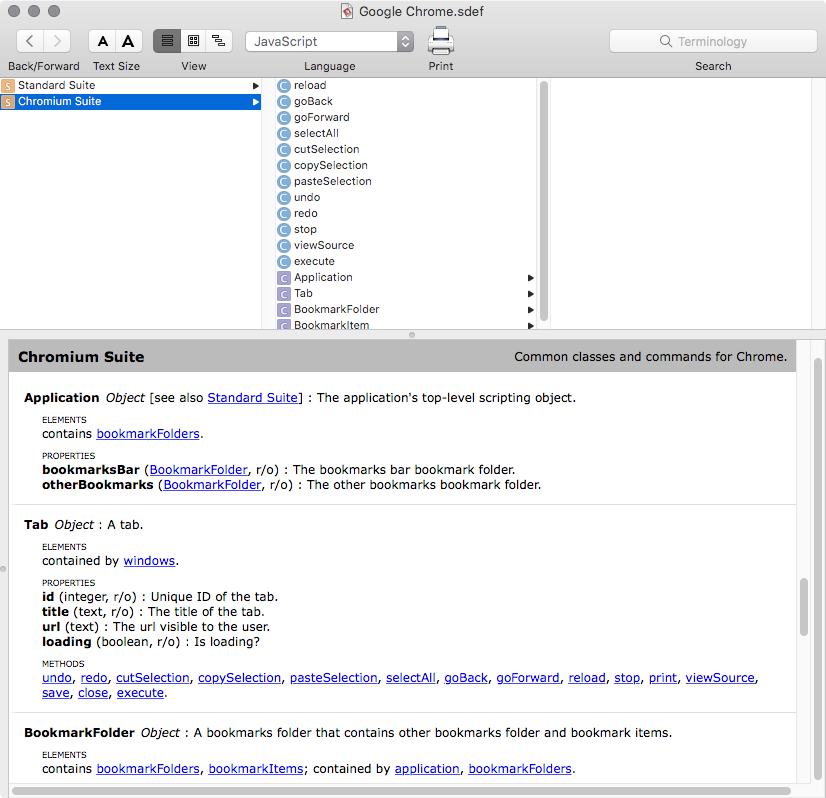Expand BookmarkItem class arrow

[530, 326]
